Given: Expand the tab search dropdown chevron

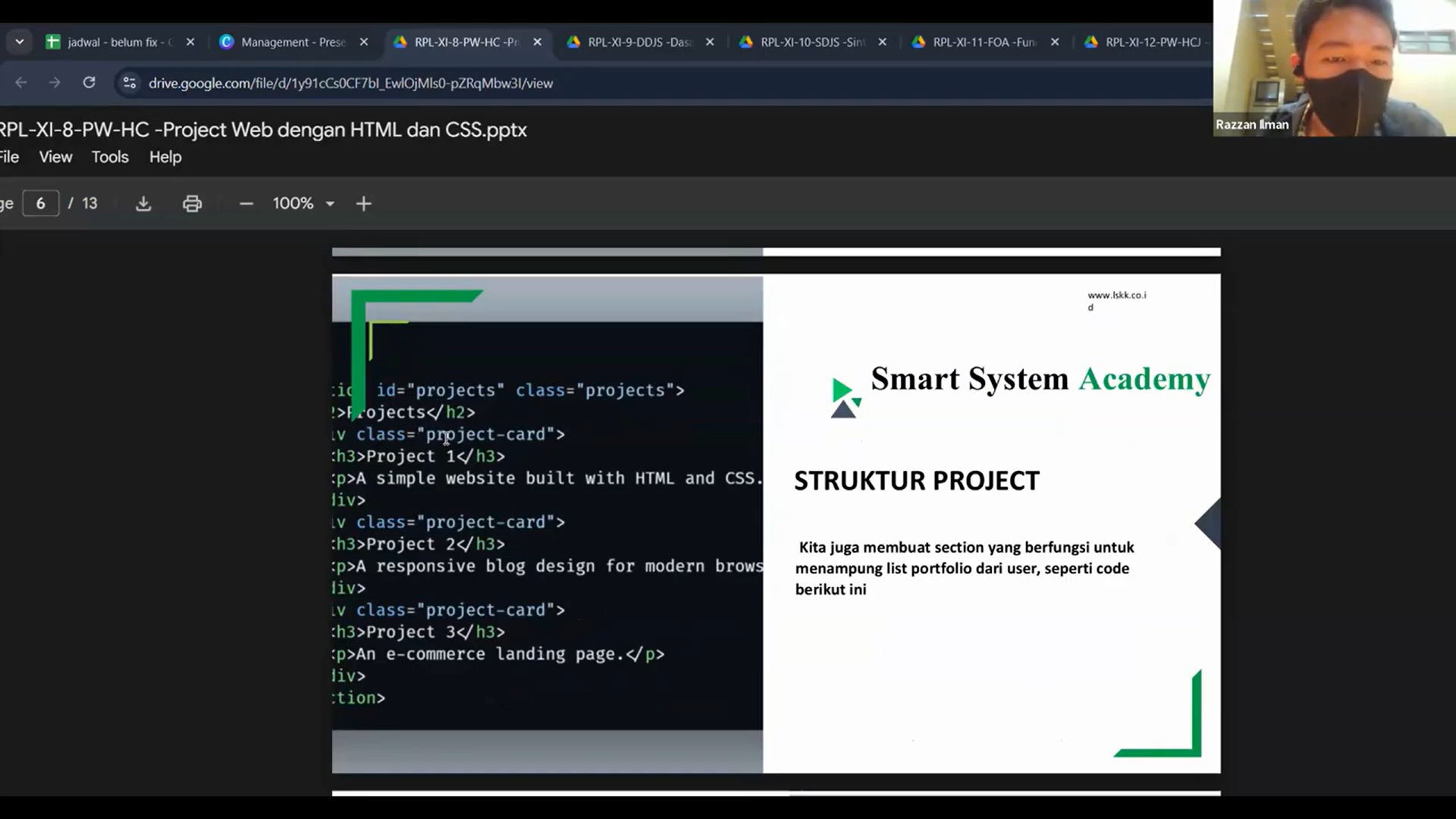Looking at the screenshot, I should (x=20, y=42).
